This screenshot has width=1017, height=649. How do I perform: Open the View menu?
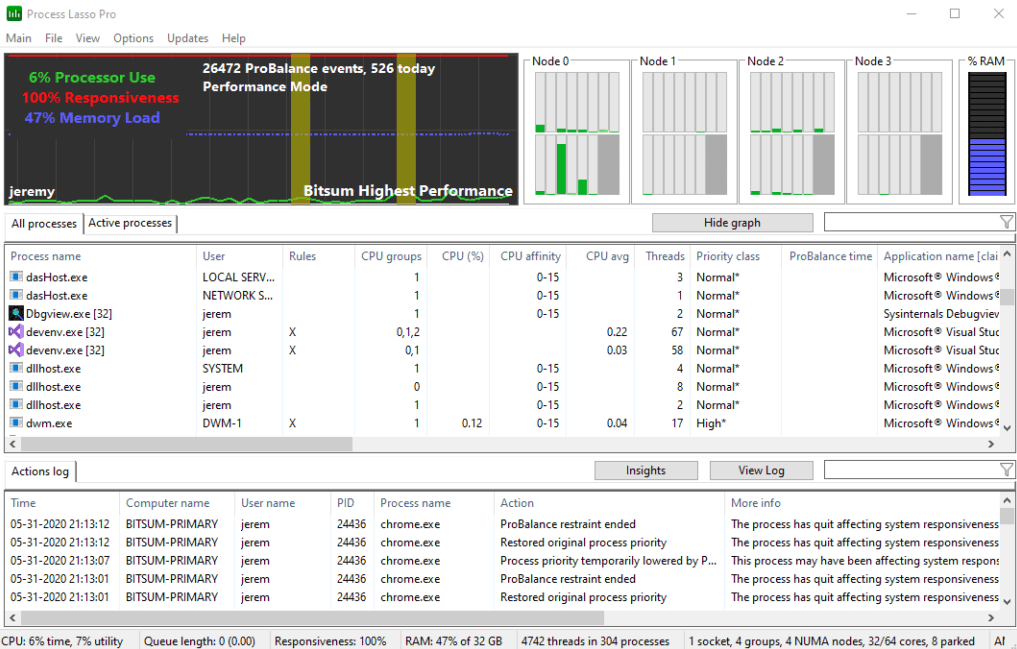88,38
